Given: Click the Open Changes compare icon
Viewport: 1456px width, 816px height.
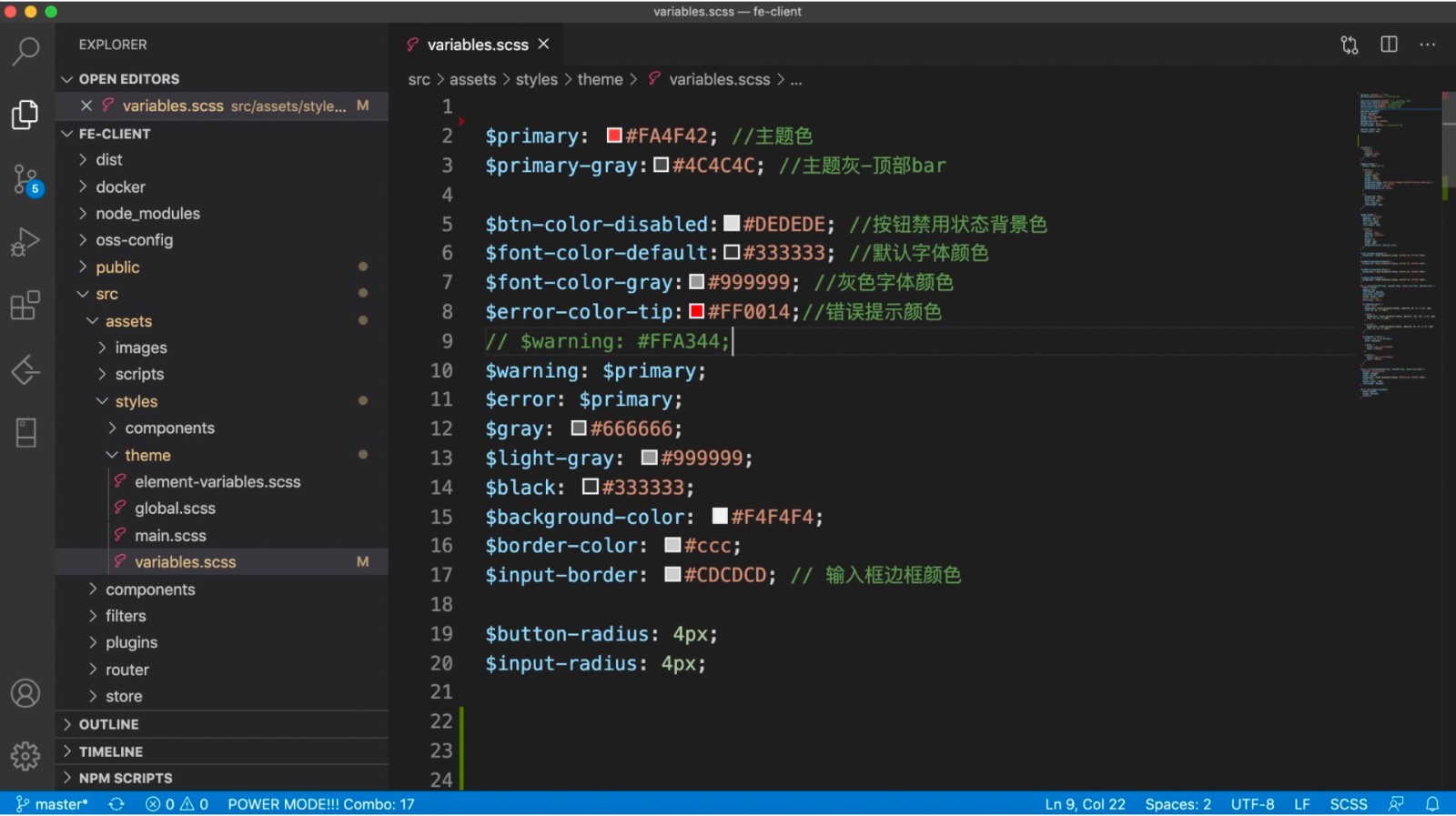Looking at the screenshot, I should coord(1350,45).
